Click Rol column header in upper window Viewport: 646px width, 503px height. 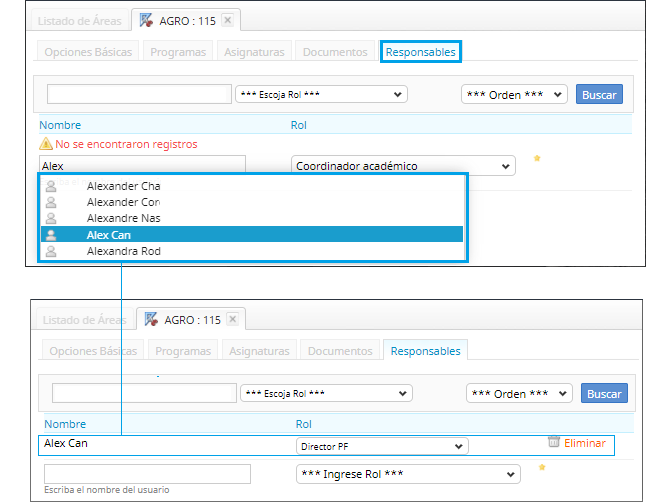tap(299, 125)
